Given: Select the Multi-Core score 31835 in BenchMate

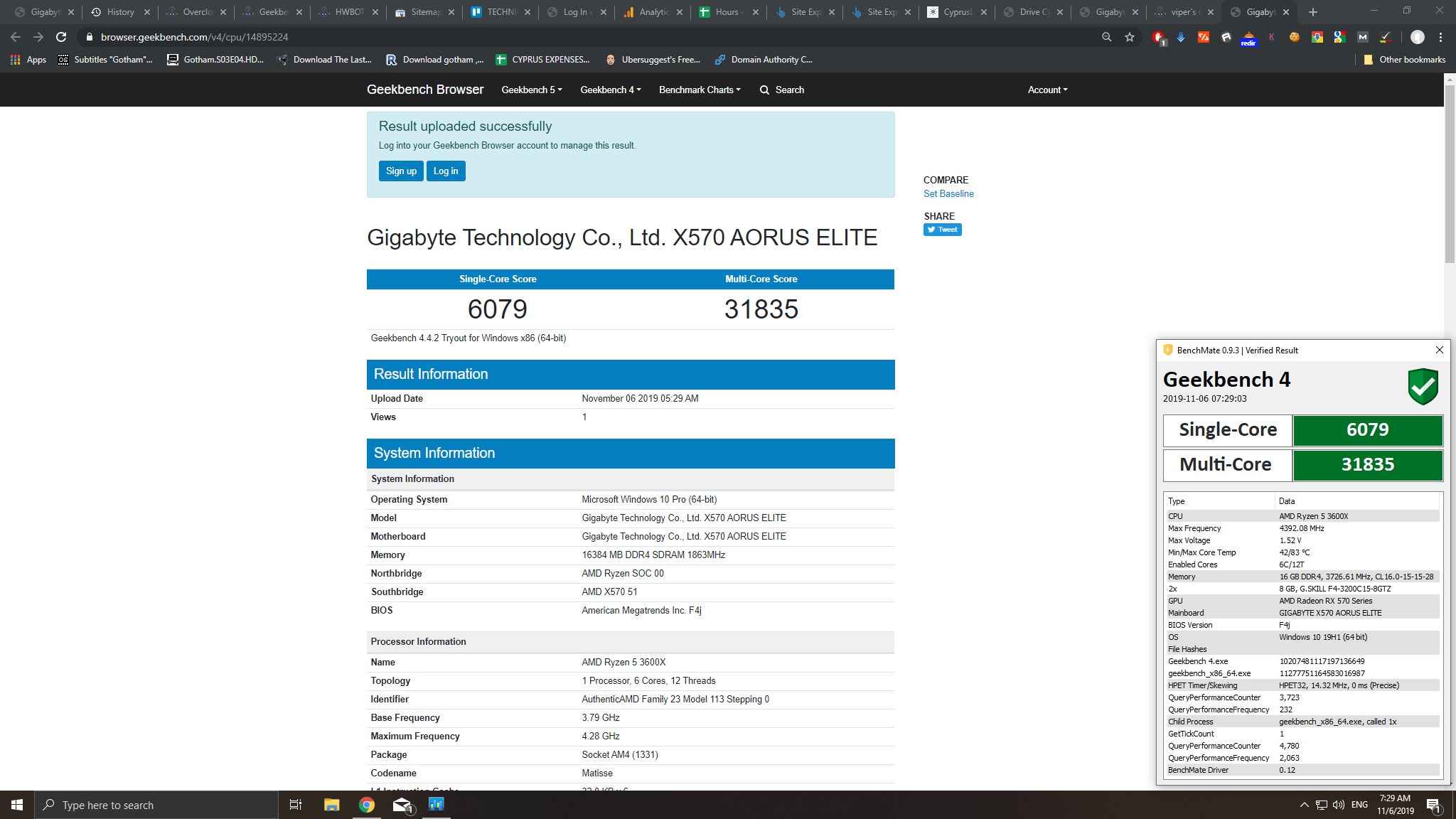Looking at the screenshot, I should [1367, 465].
